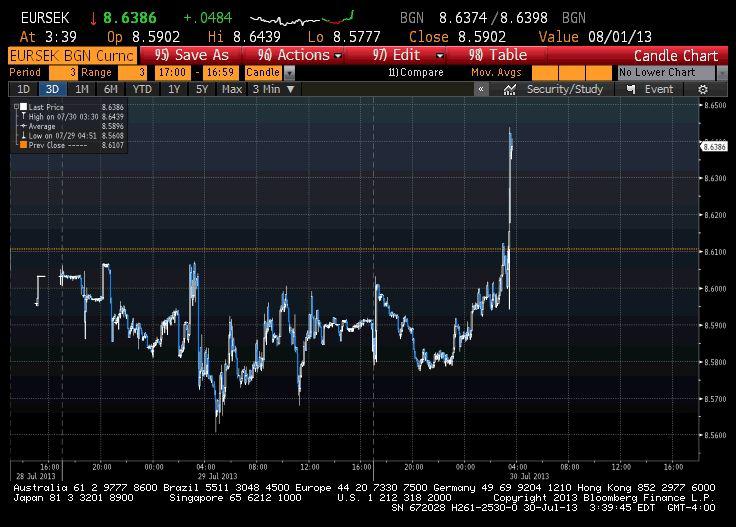The height and width of the screenshot is (527, 736).
Task: Open the Edit dropdown menu
Action: (x=408, y=55)
